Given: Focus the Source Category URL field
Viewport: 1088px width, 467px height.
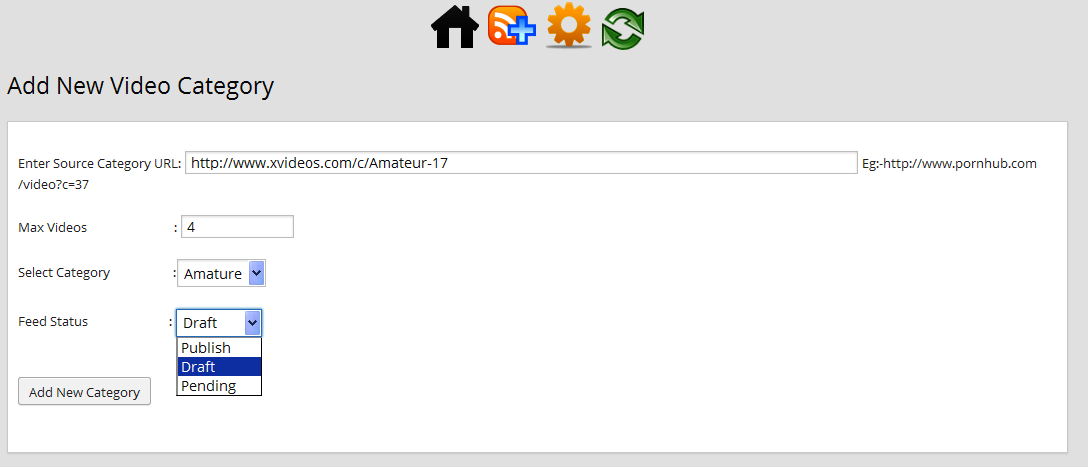Looking at the screenshot, I should point(521,163).
